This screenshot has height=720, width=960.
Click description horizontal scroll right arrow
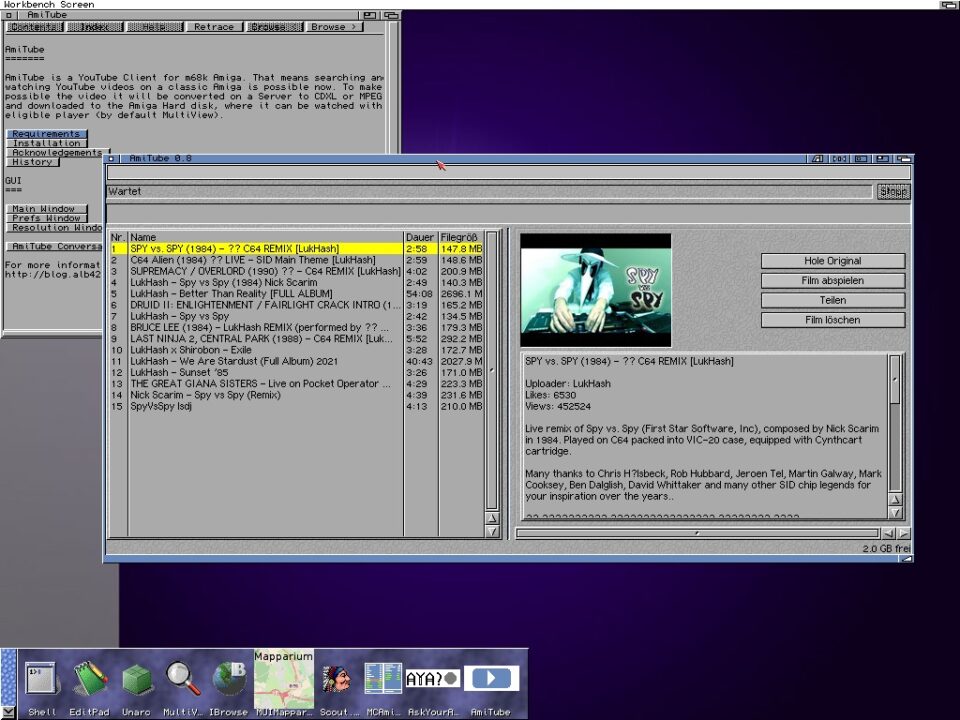click(x=904, y=533)
